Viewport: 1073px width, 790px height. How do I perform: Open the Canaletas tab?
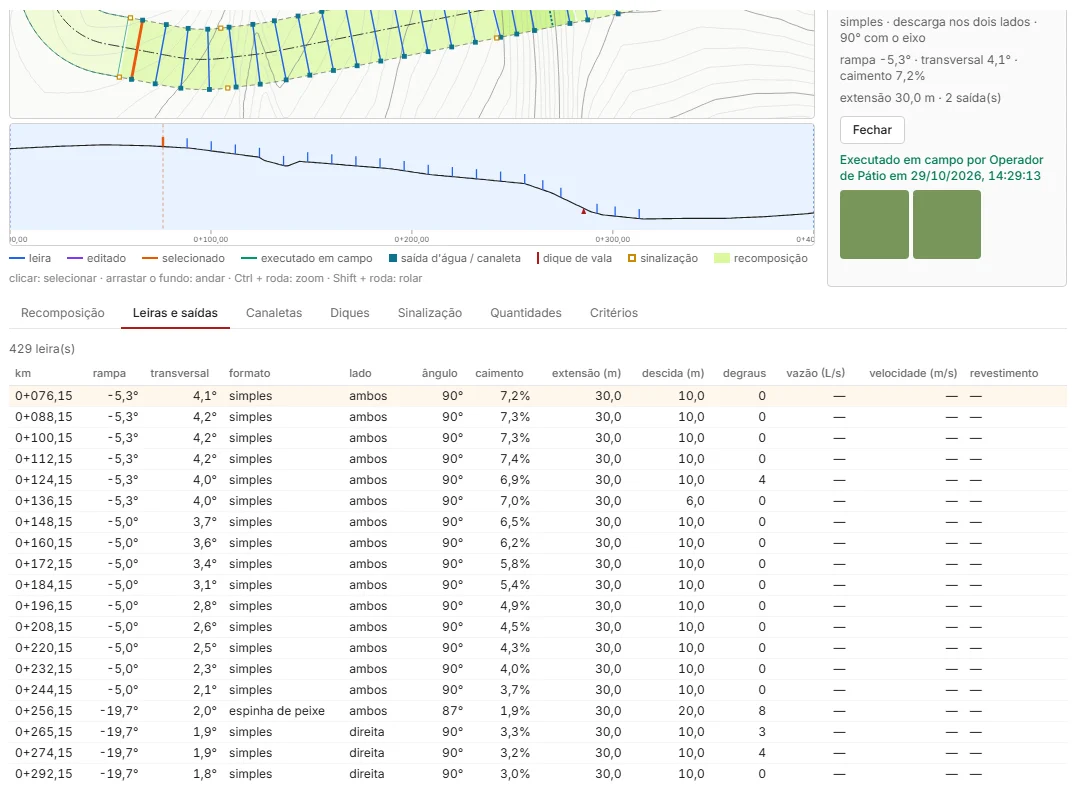[274, 313]
